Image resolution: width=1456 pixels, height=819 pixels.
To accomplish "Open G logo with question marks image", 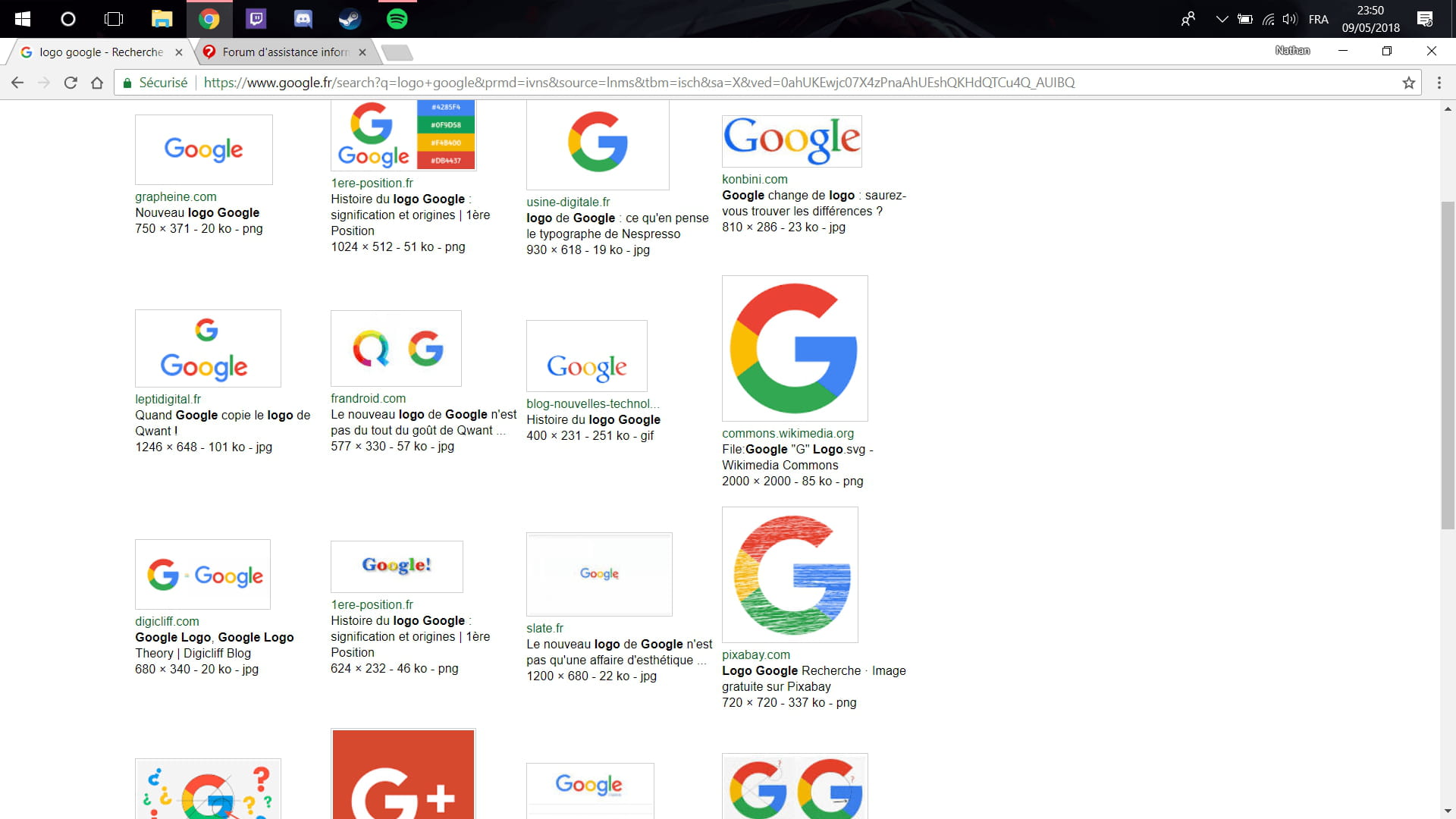I will click(x=208, y=789).
